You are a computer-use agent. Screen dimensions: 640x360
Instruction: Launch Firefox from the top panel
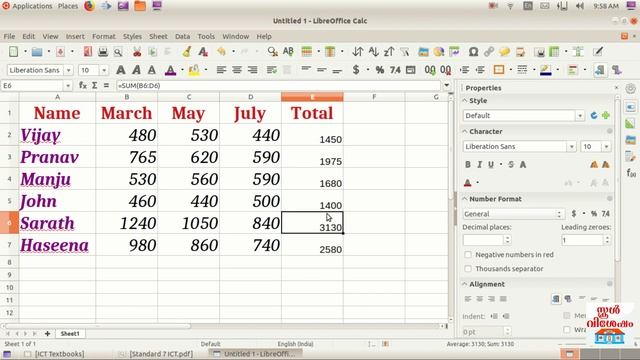[x=89, y=6]
